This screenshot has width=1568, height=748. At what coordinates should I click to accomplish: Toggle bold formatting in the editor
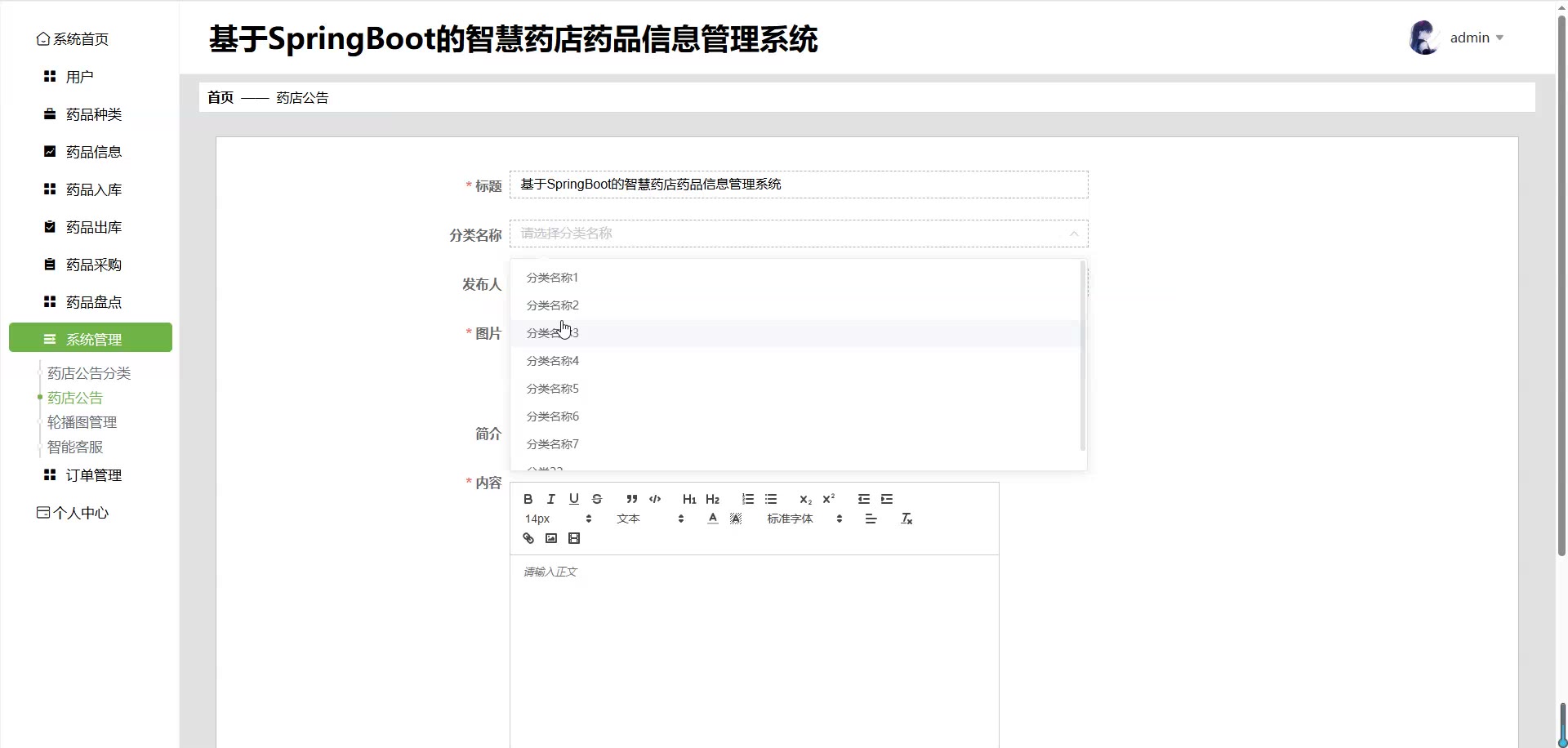click(x=528, y=499)
